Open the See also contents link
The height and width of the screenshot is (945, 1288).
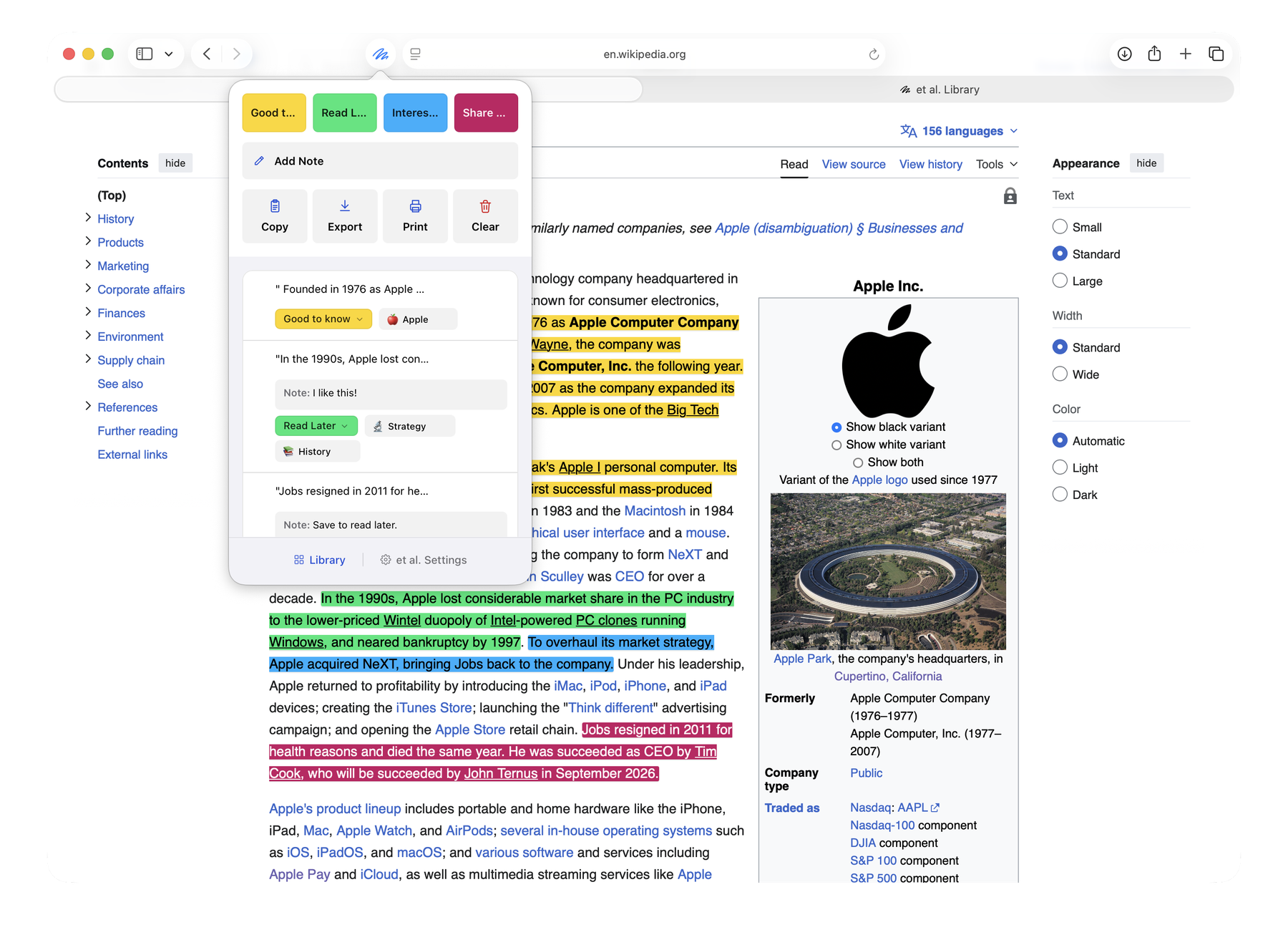coord(120,384)
